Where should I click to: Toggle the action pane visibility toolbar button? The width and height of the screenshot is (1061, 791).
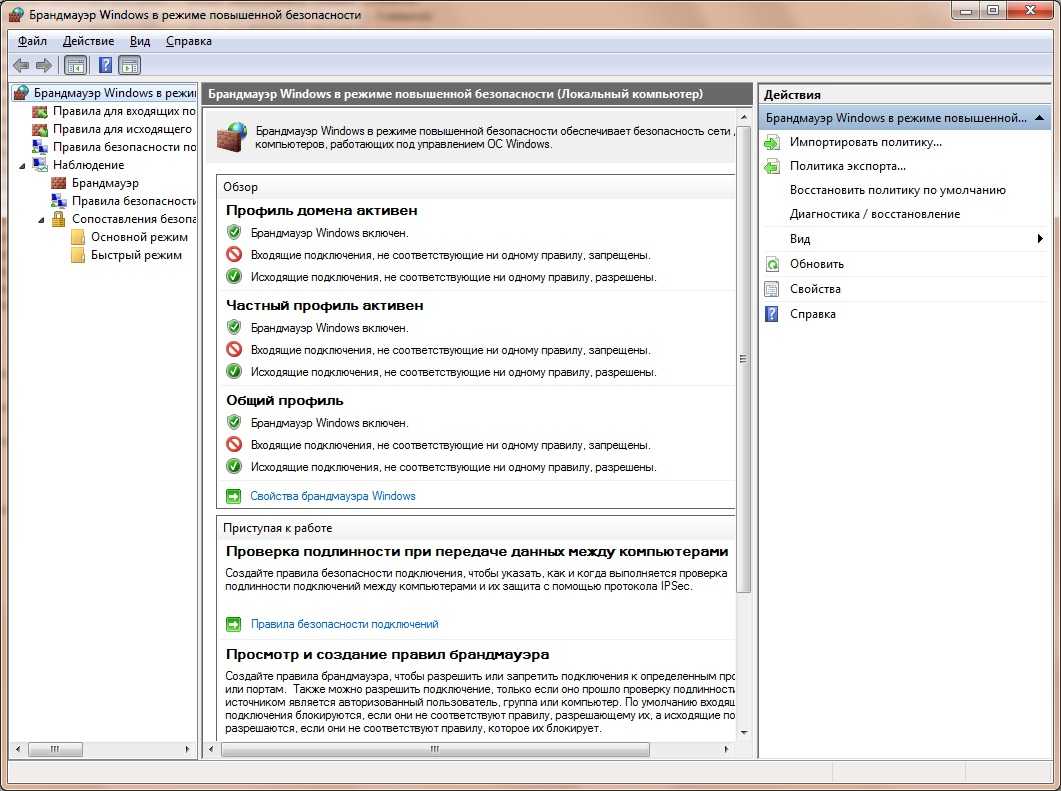(130, 65)
